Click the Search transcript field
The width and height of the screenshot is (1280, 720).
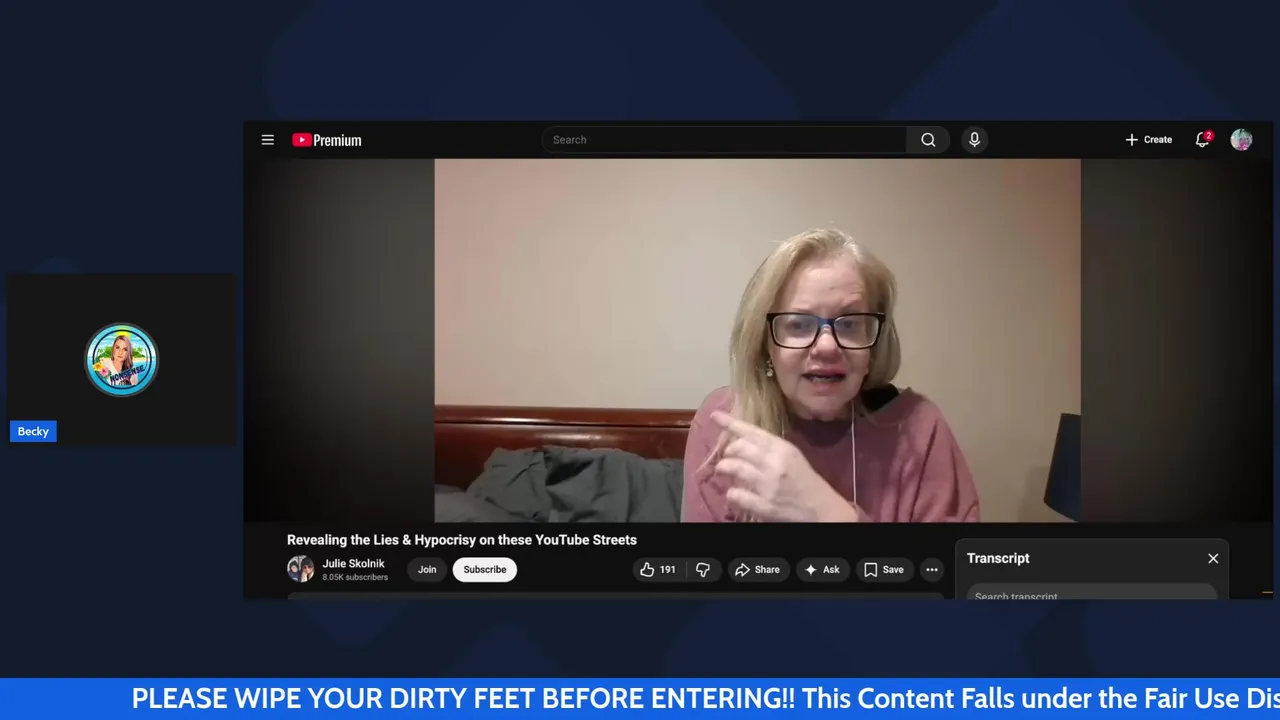[x=1091, y=594]
